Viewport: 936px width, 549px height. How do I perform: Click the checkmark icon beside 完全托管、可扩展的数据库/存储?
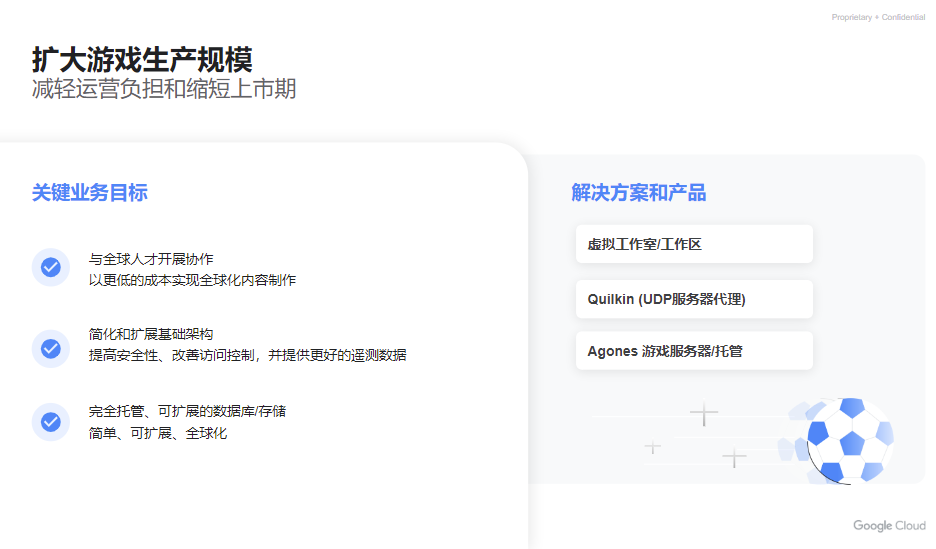51,422
